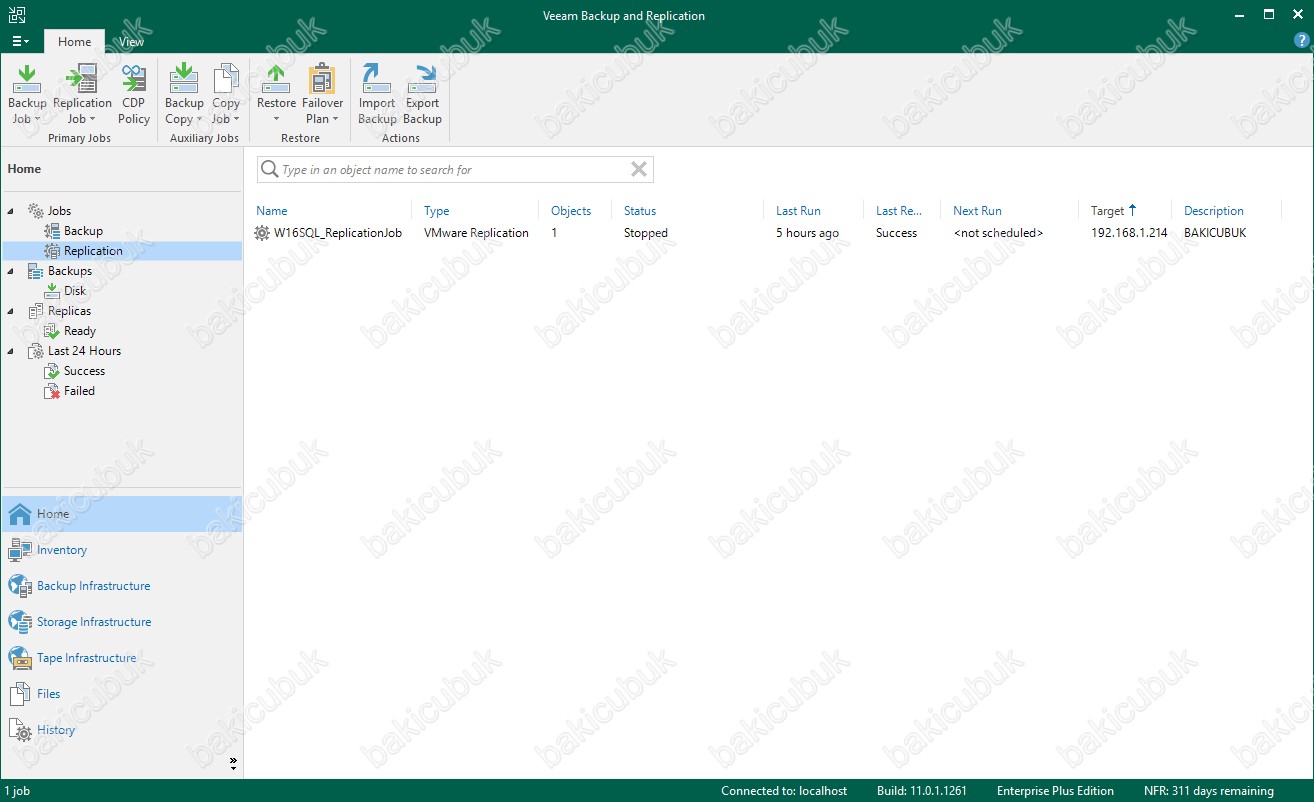Sort list by Next Run column header

[977, 211]
